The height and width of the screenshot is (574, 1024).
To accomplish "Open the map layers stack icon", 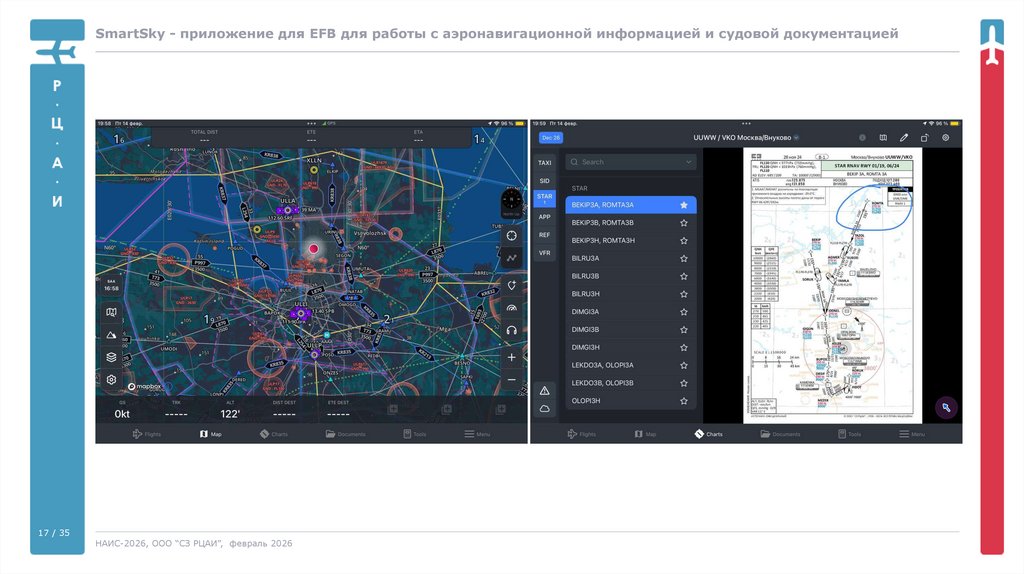I will point(112,357).
